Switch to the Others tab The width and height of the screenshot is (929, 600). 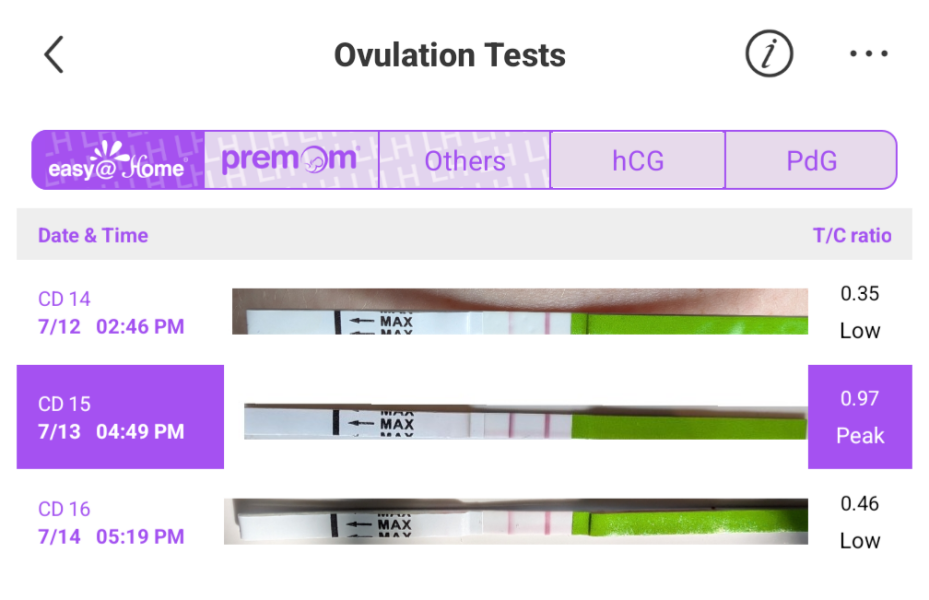(x=464, y=160)
